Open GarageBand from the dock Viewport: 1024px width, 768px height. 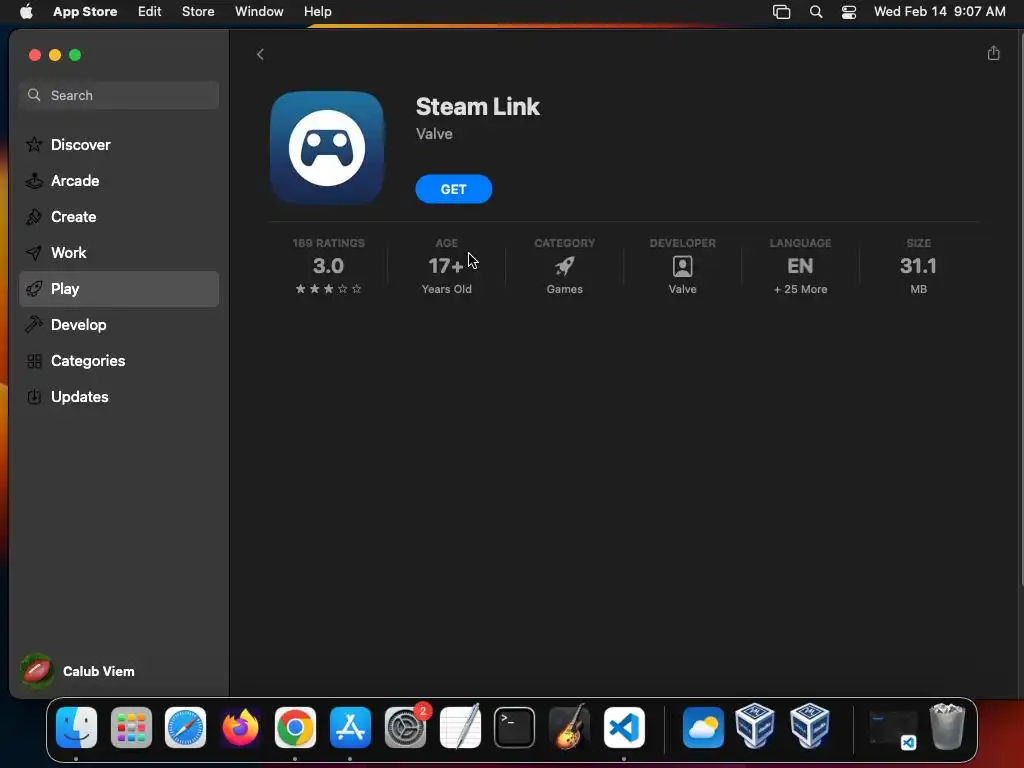tap(569, 727)
